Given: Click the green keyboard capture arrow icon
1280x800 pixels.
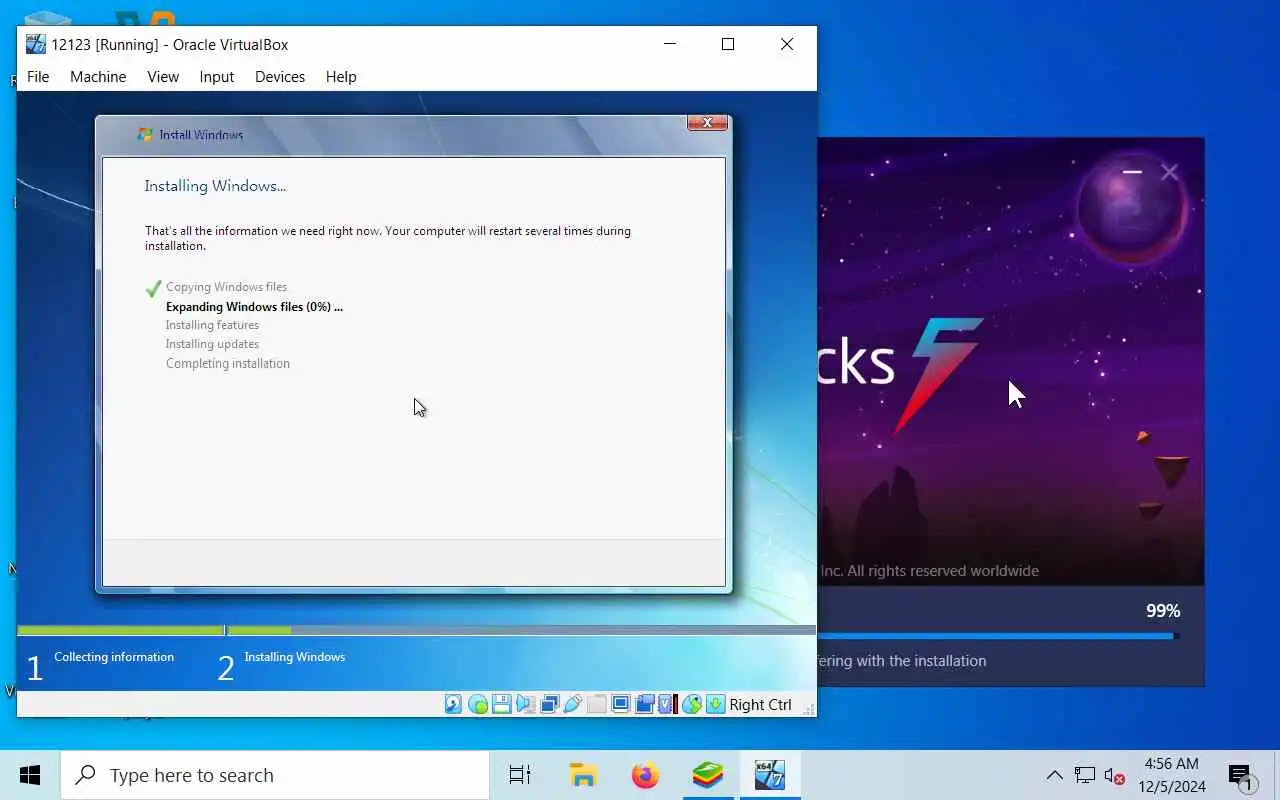Looking at the screenshot, I should tap(716, 704).
